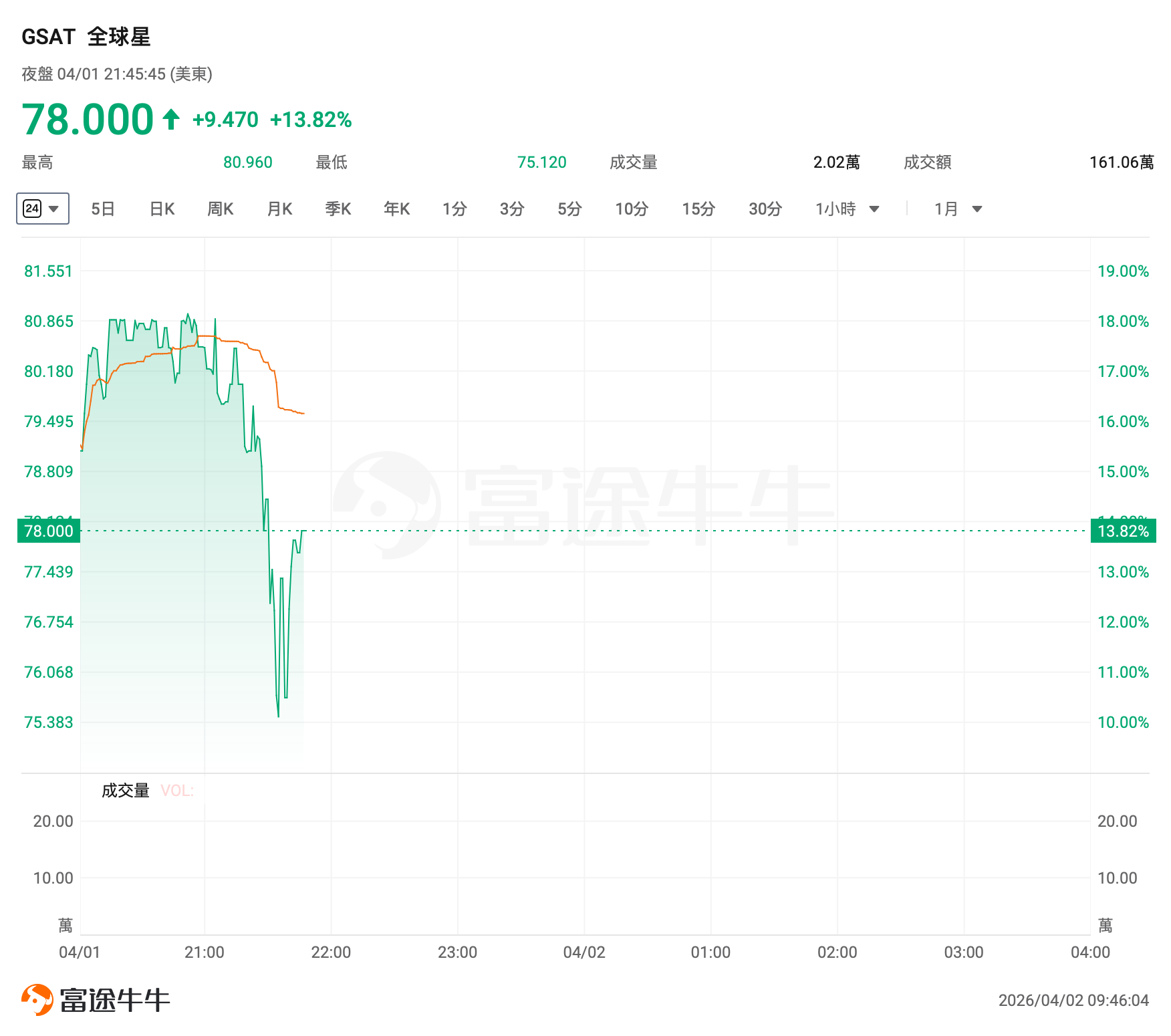Select the 周K timeframe
Screen dimensions: 1171x1036
tap(221, 209)
